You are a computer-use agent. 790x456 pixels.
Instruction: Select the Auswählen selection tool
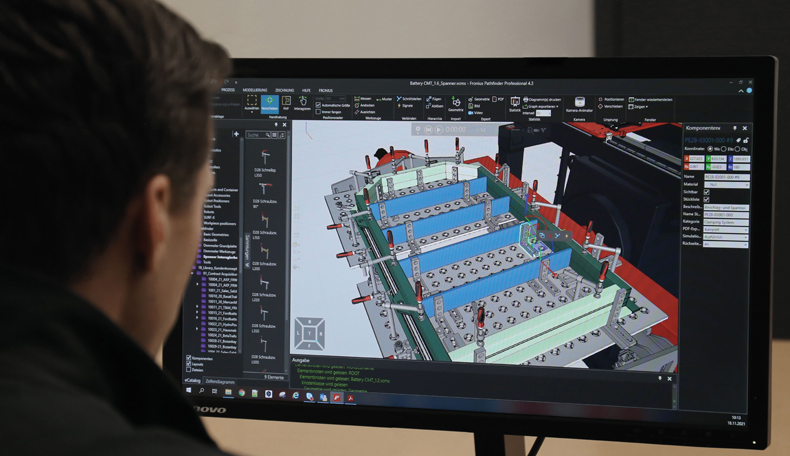click(251, 102)
